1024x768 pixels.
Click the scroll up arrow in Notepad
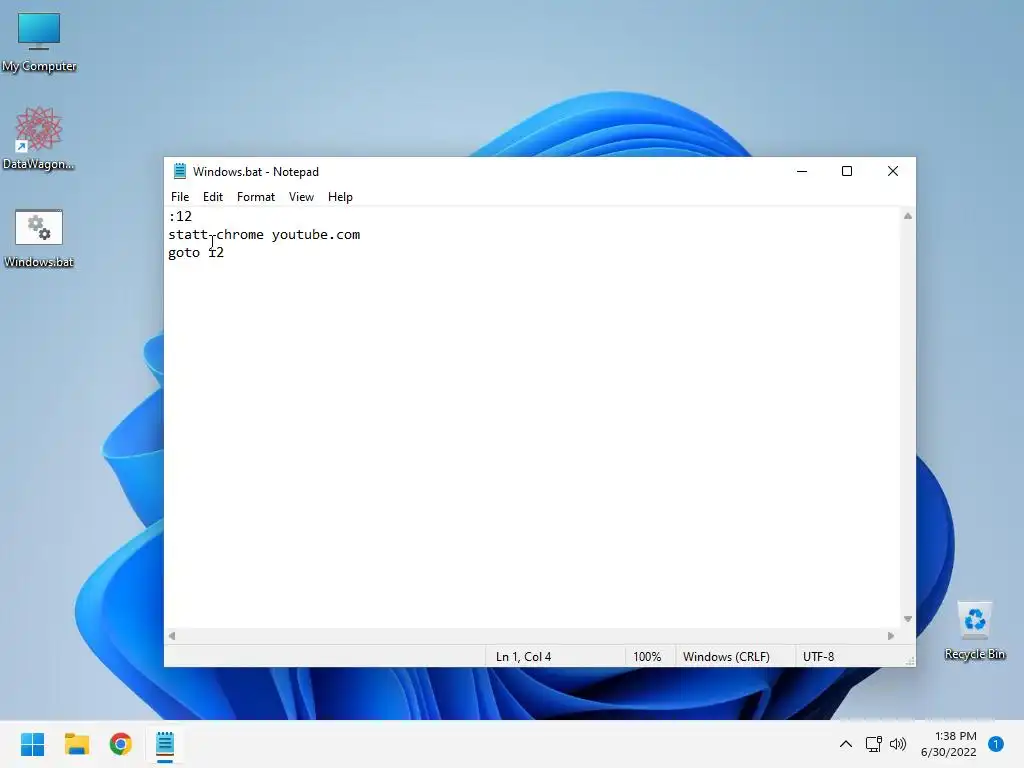coord(908,216)
